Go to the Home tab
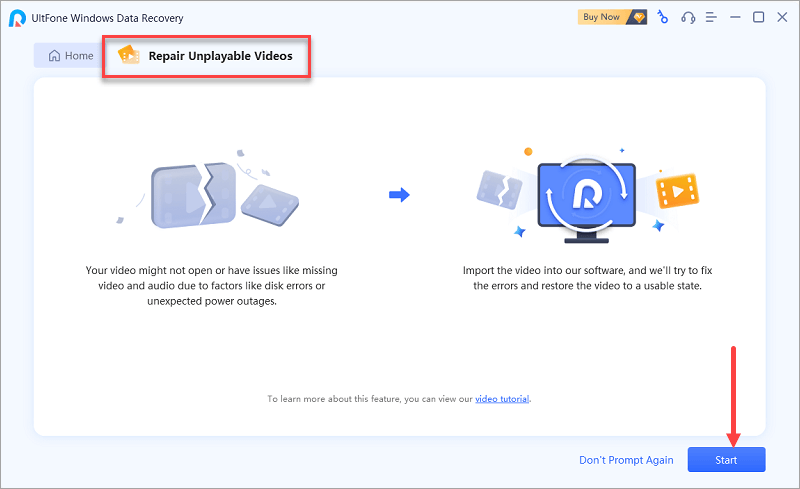 pyautogui.click(x=70, y=56)
